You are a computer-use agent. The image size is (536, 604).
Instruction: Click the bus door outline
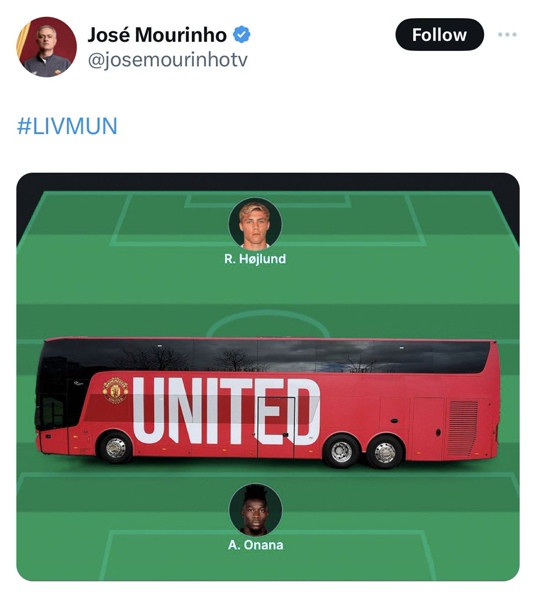[276, 427]
